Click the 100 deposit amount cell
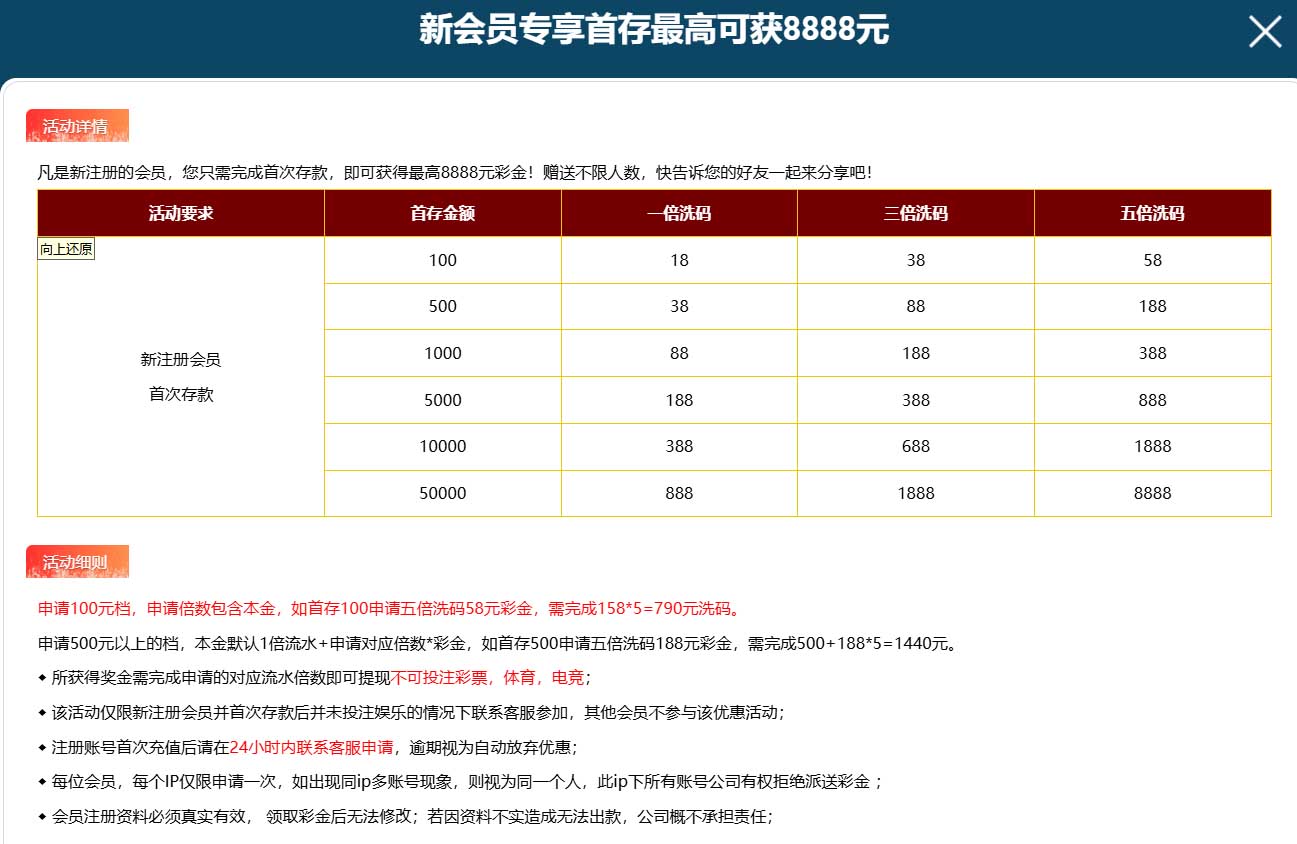The image size is (1297, 844). tap(442, 260)
